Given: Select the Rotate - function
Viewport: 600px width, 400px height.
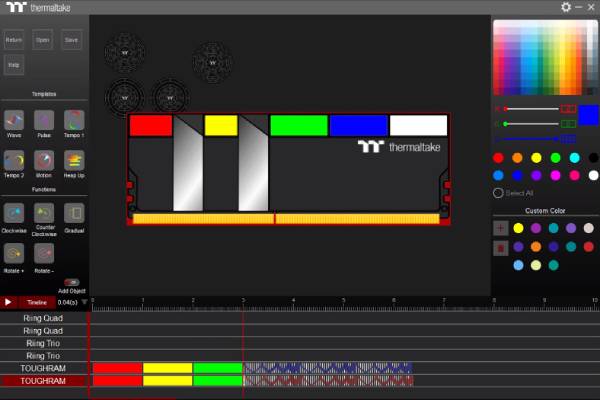Looking at the screenshot, I should pos(44,253).
